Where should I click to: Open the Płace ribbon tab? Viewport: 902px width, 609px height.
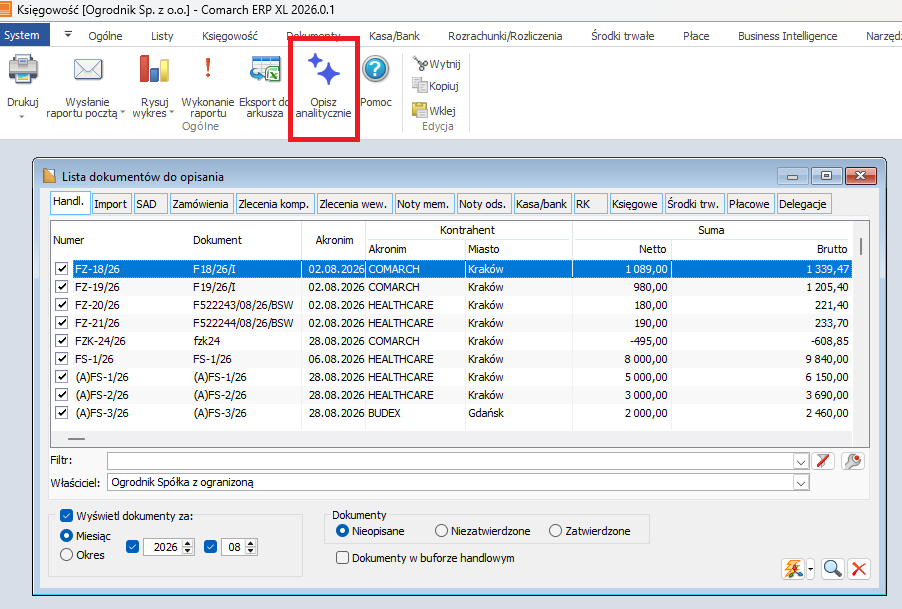(696, 36)
